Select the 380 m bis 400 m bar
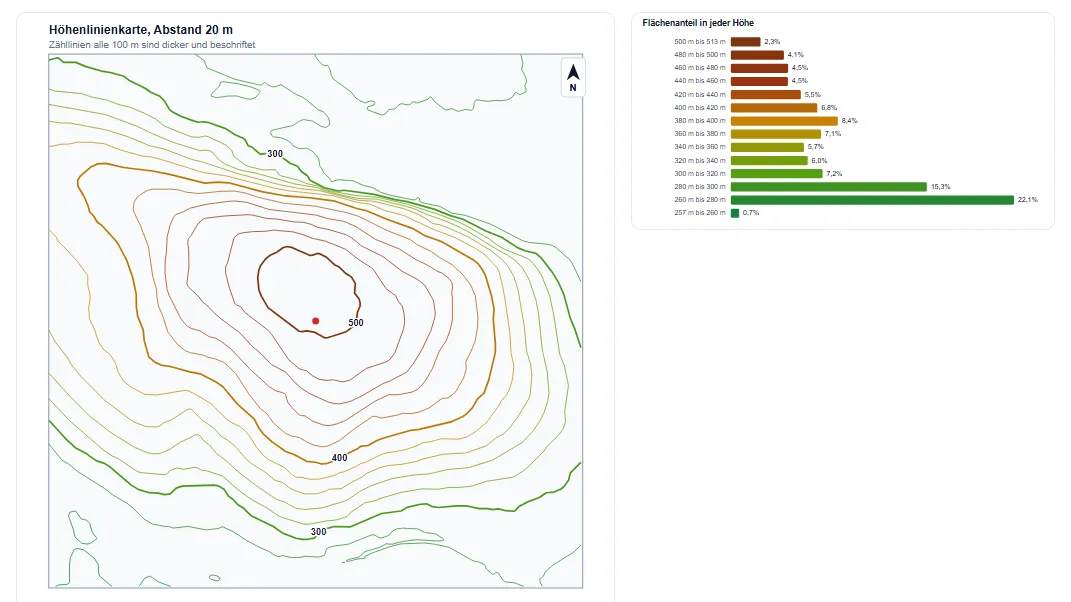 click(784, 121)
